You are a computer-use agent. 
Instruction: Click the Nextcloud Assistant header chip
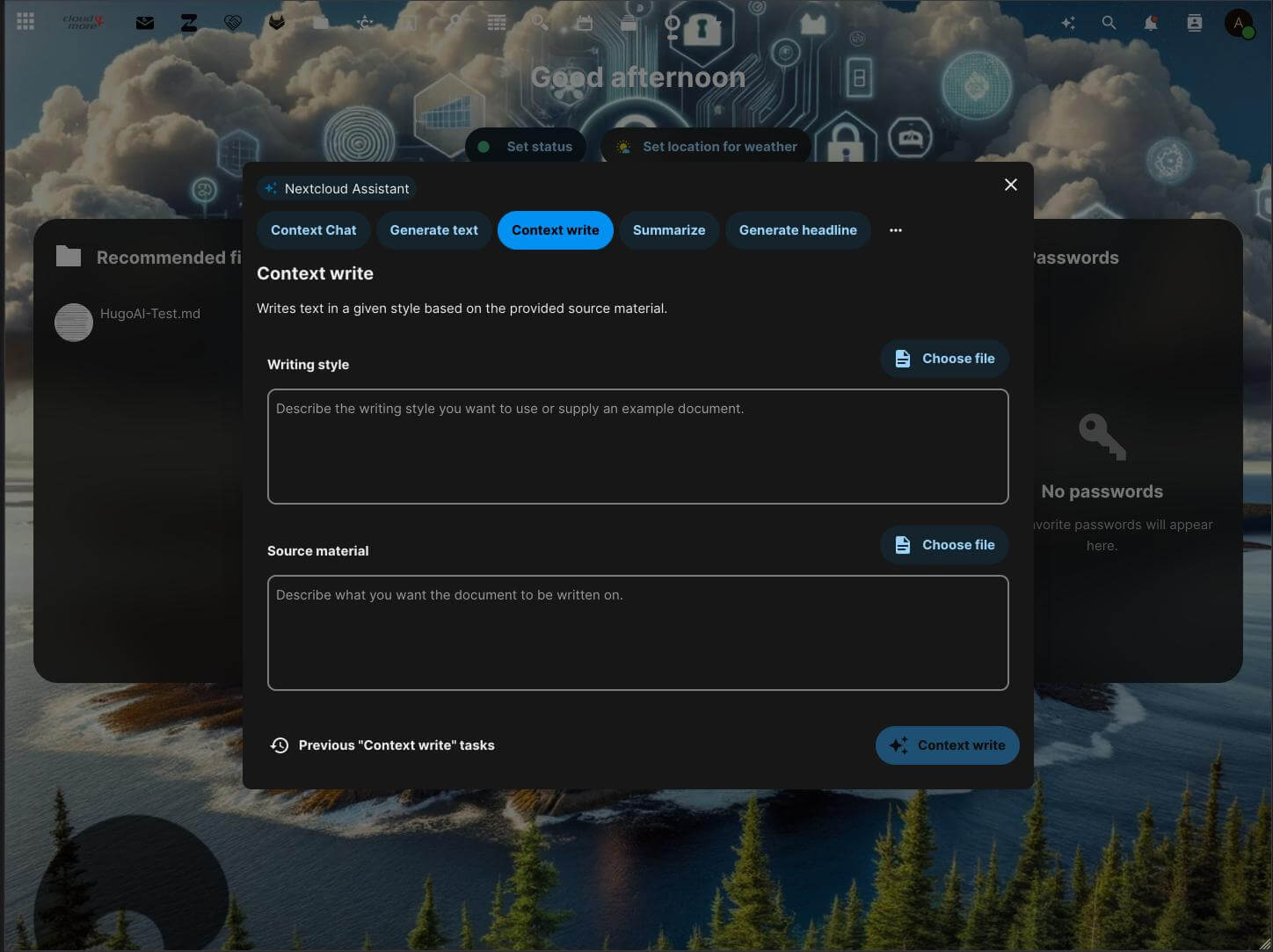click(x=337, y=188)
